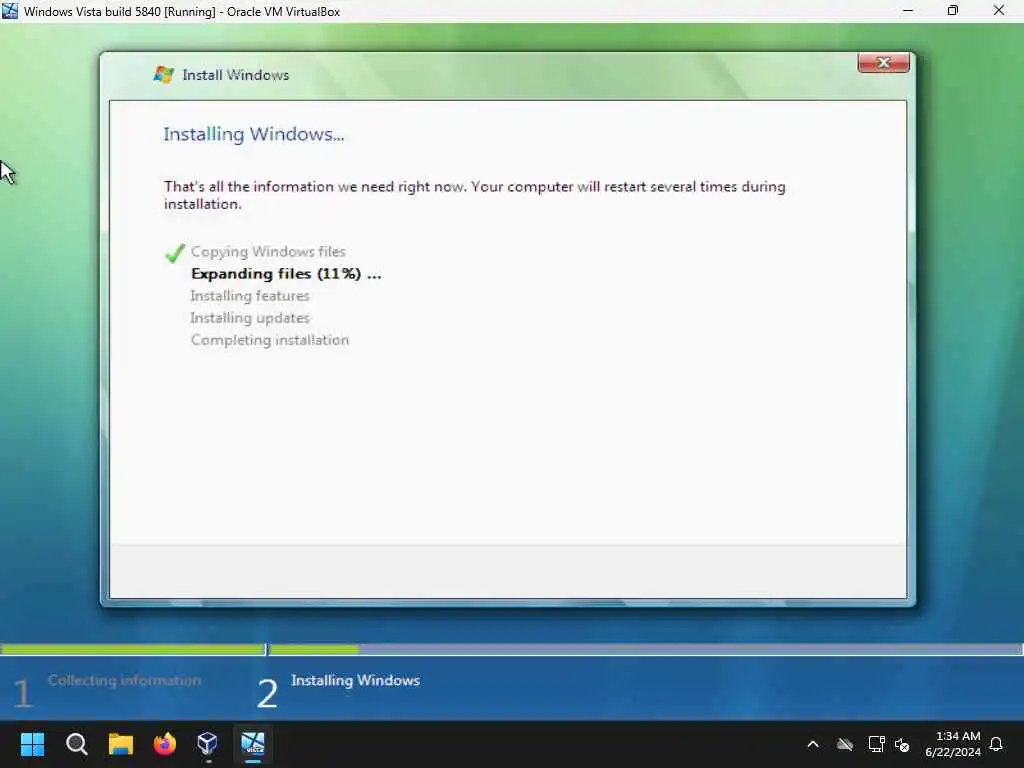Click the Installing Windows stage progress bar
Screen dimensions: 1024x768
[x=646, y=649]
